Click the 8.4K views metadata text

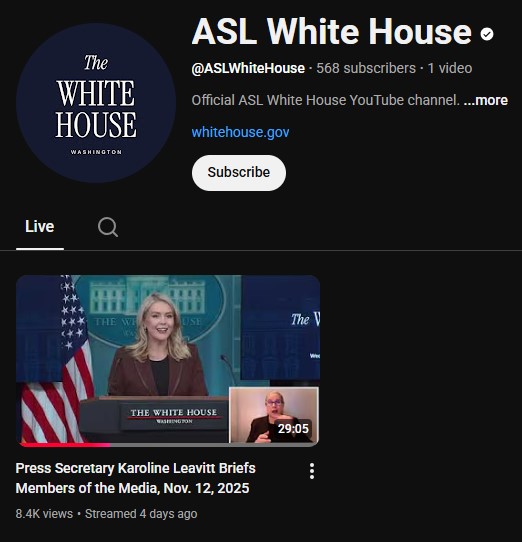point(44,514)
